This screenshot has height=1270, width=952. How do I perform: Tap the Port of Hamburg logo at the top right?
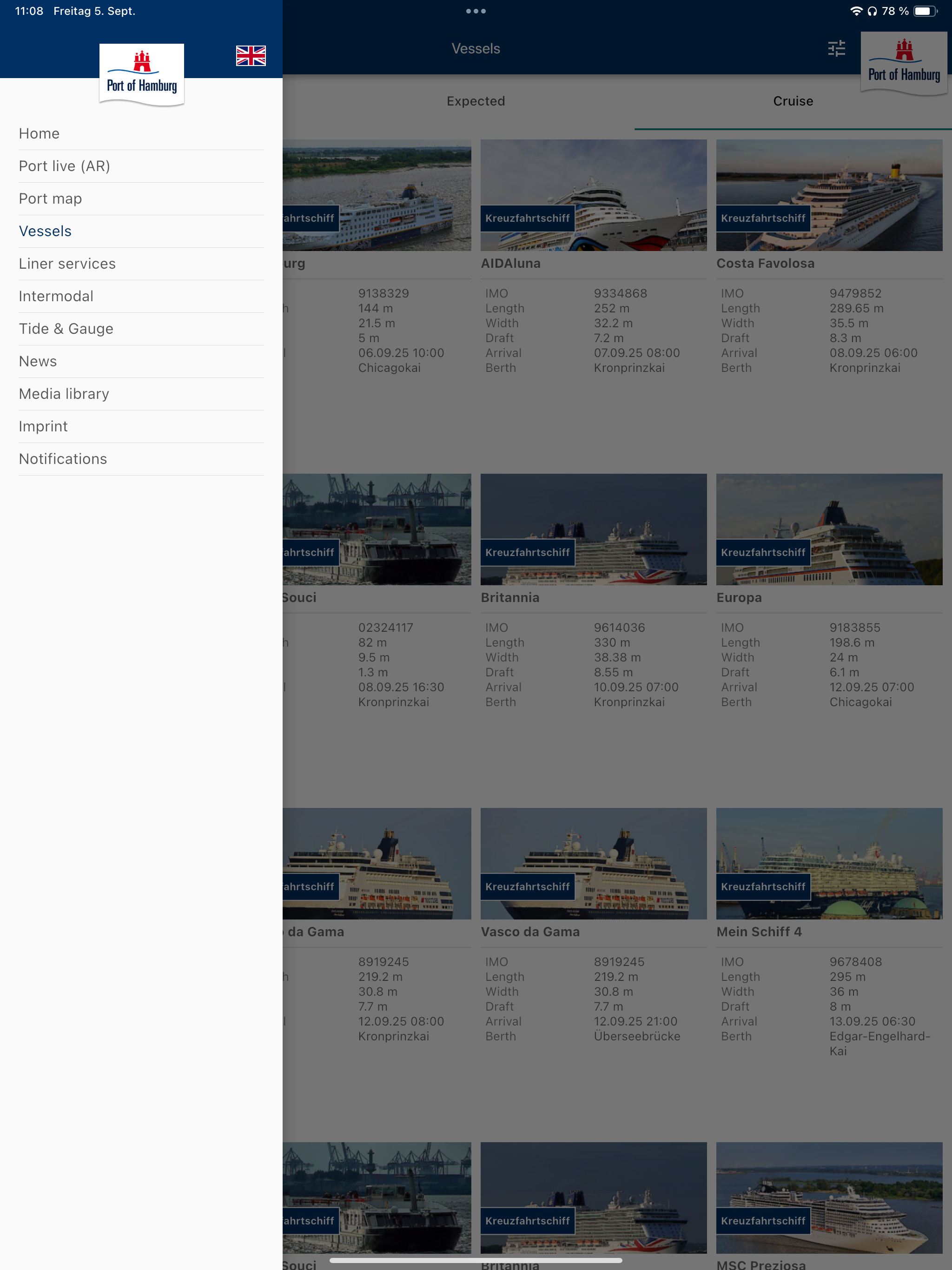click(904, 63)
